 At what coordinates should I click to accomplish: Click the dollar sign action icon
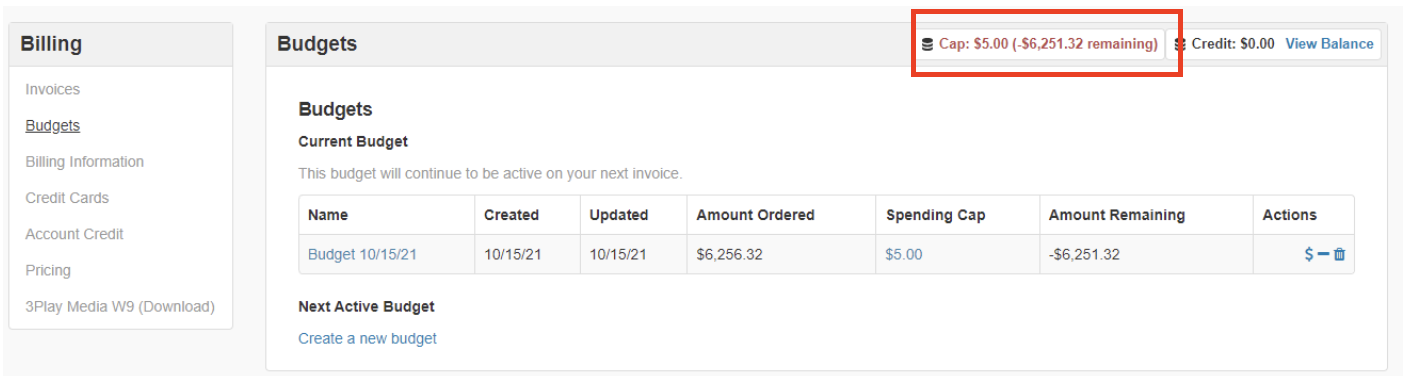coord(1309,254)
